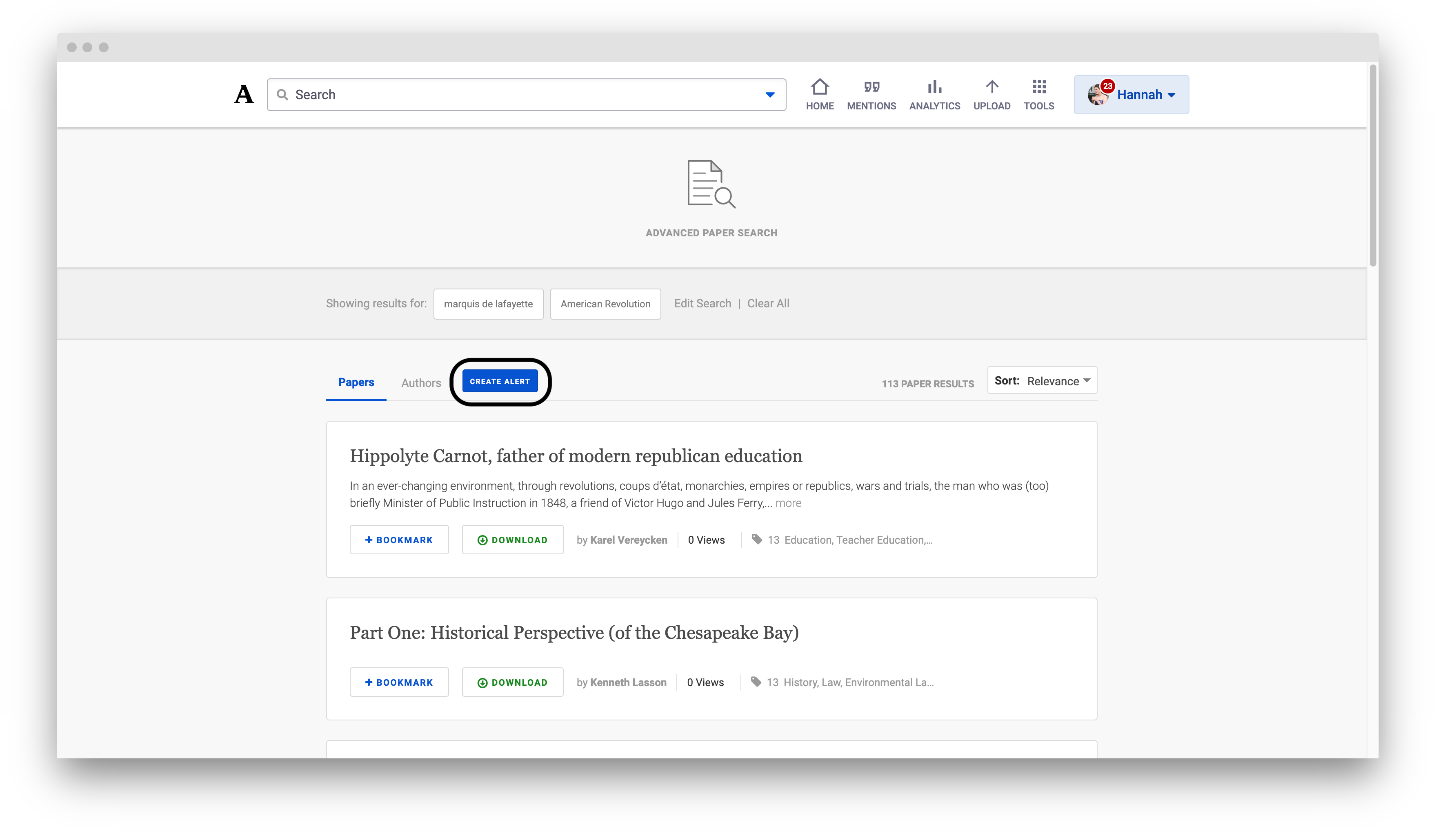Open the Home page icon

tap(819, 93)
